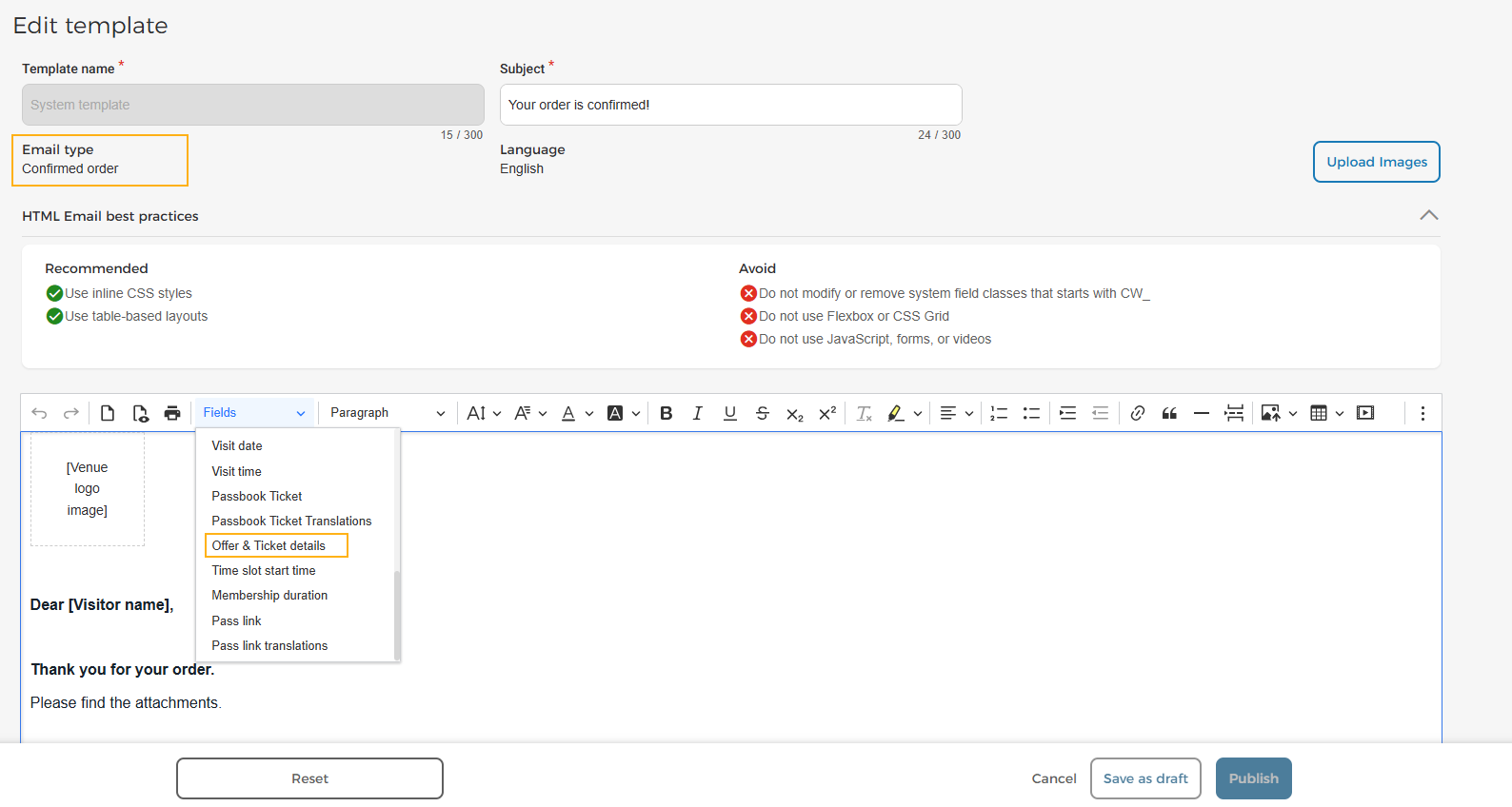Remove text formatting with the clear-format icon

point(865,413)
